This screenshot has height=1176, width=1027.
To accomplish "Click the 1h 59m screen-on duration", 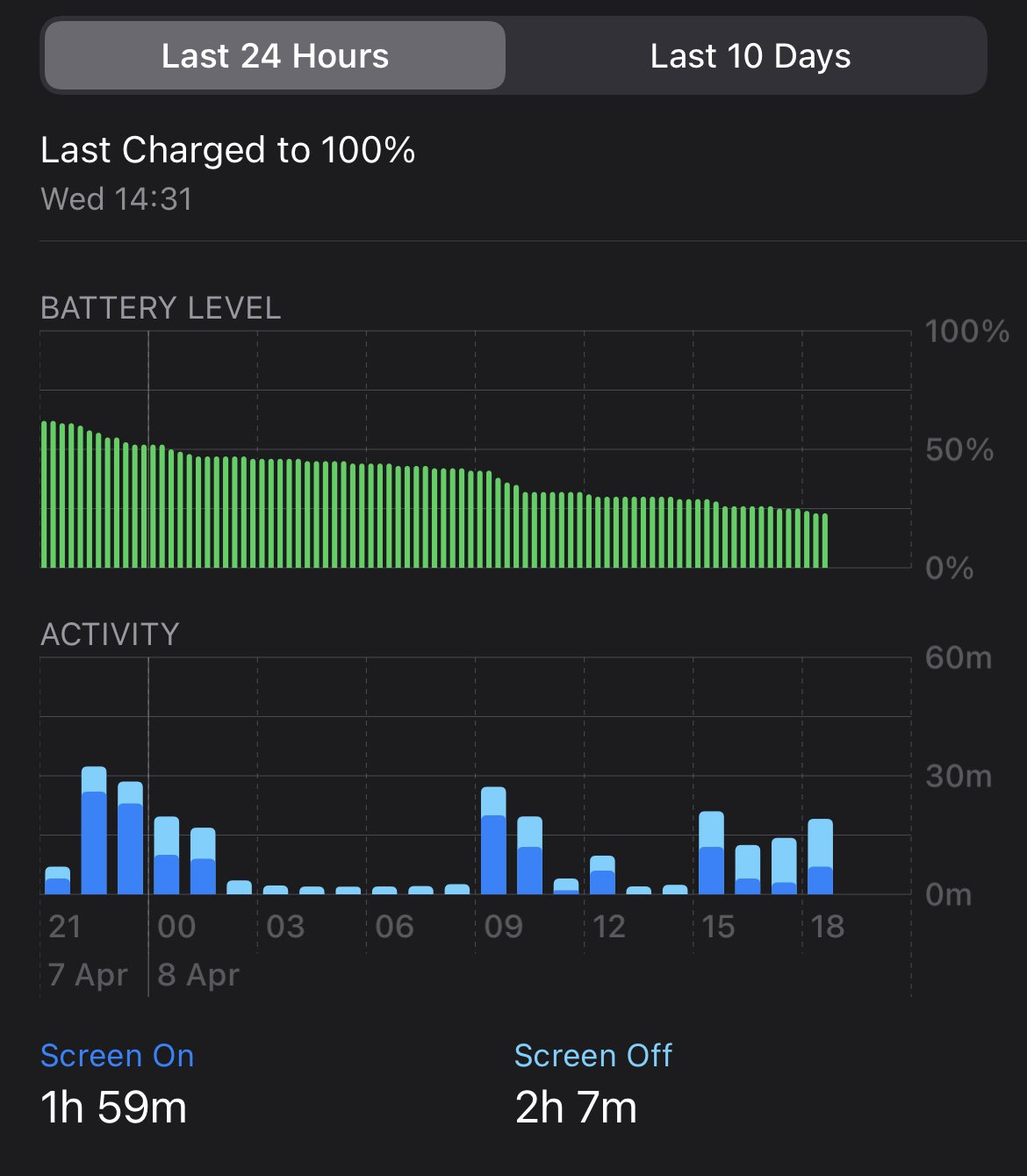I will (114, 1108).
